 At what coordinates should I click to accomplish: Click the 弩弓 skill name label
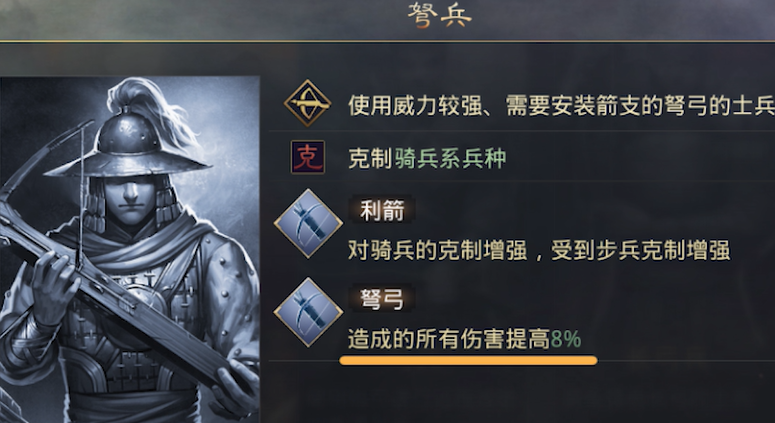pos(382,298)
